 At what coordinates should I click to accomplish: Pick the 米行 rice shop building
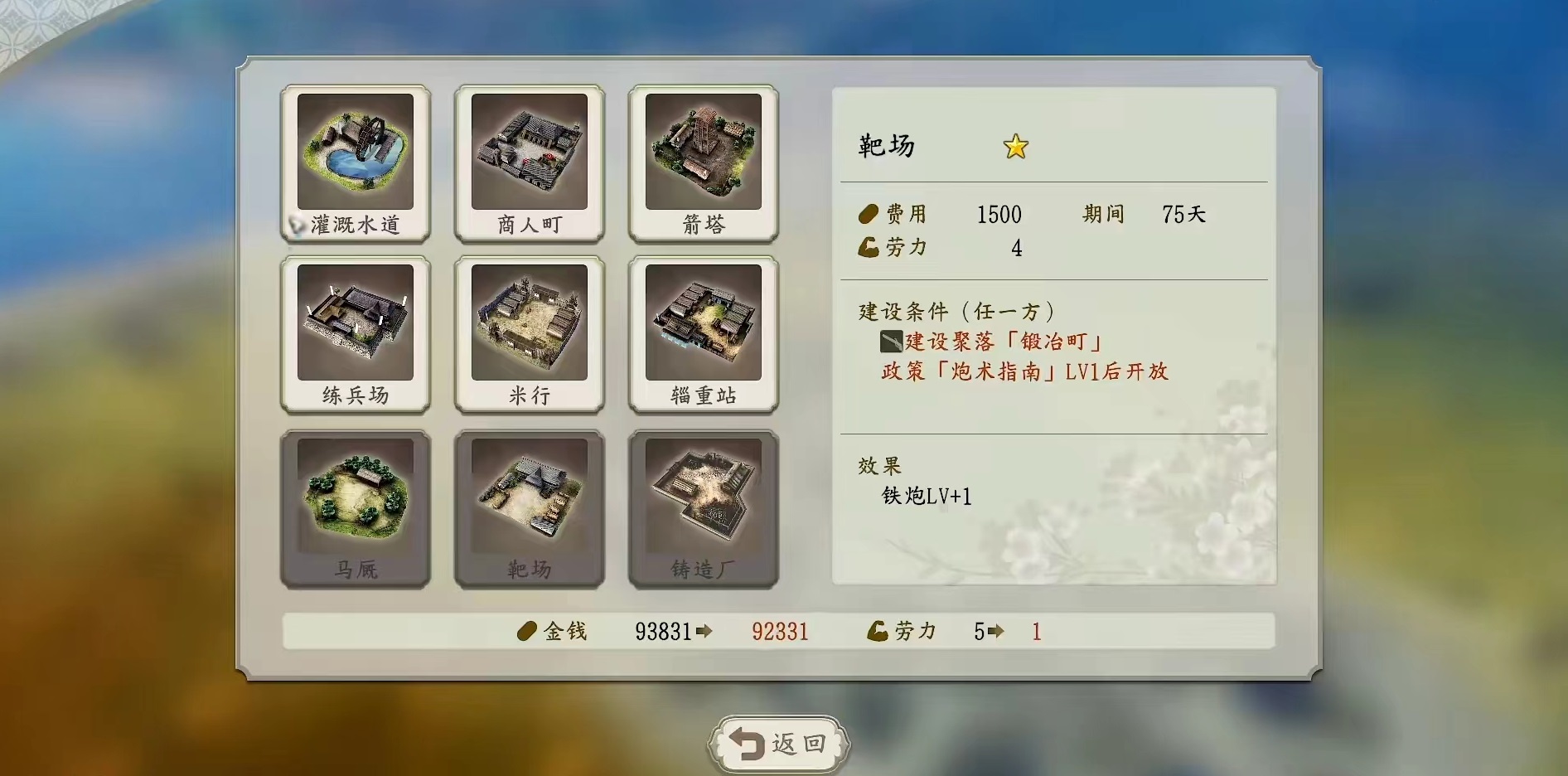tap(530, 335)
